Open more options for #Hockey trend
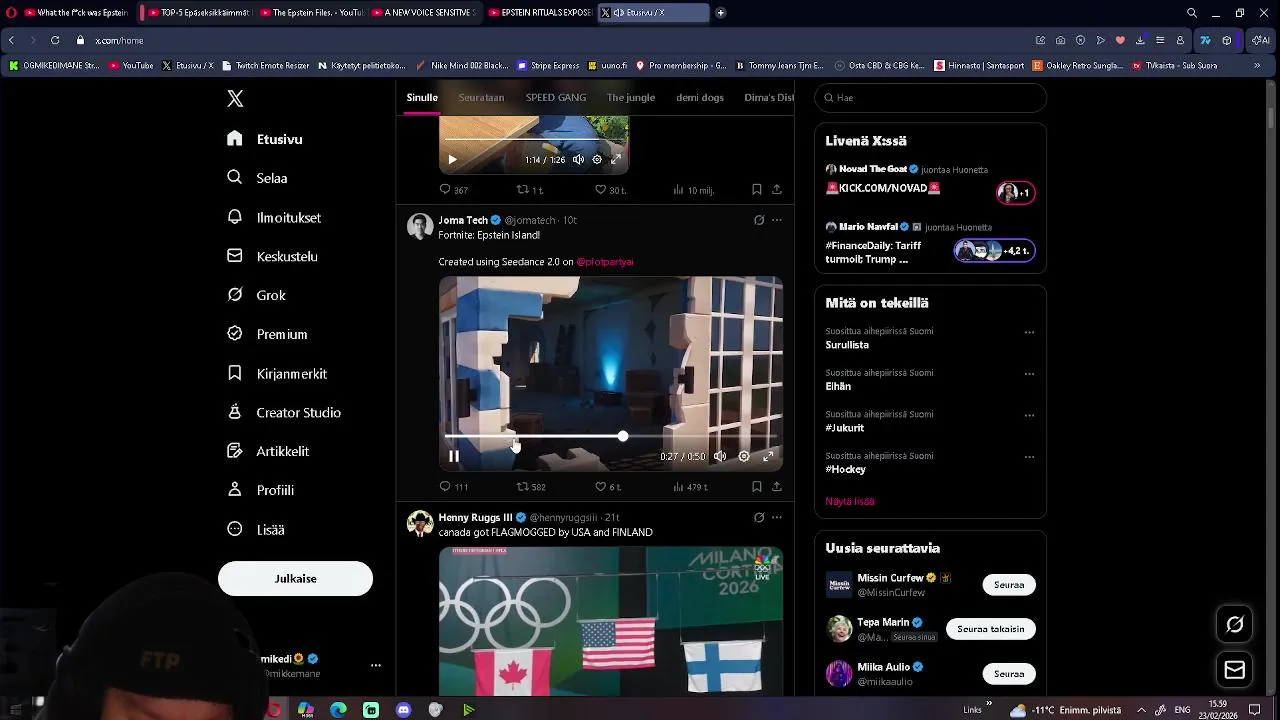This screenshot has height=720, width=1280. pyautogui.click(x=1029, y=457)
